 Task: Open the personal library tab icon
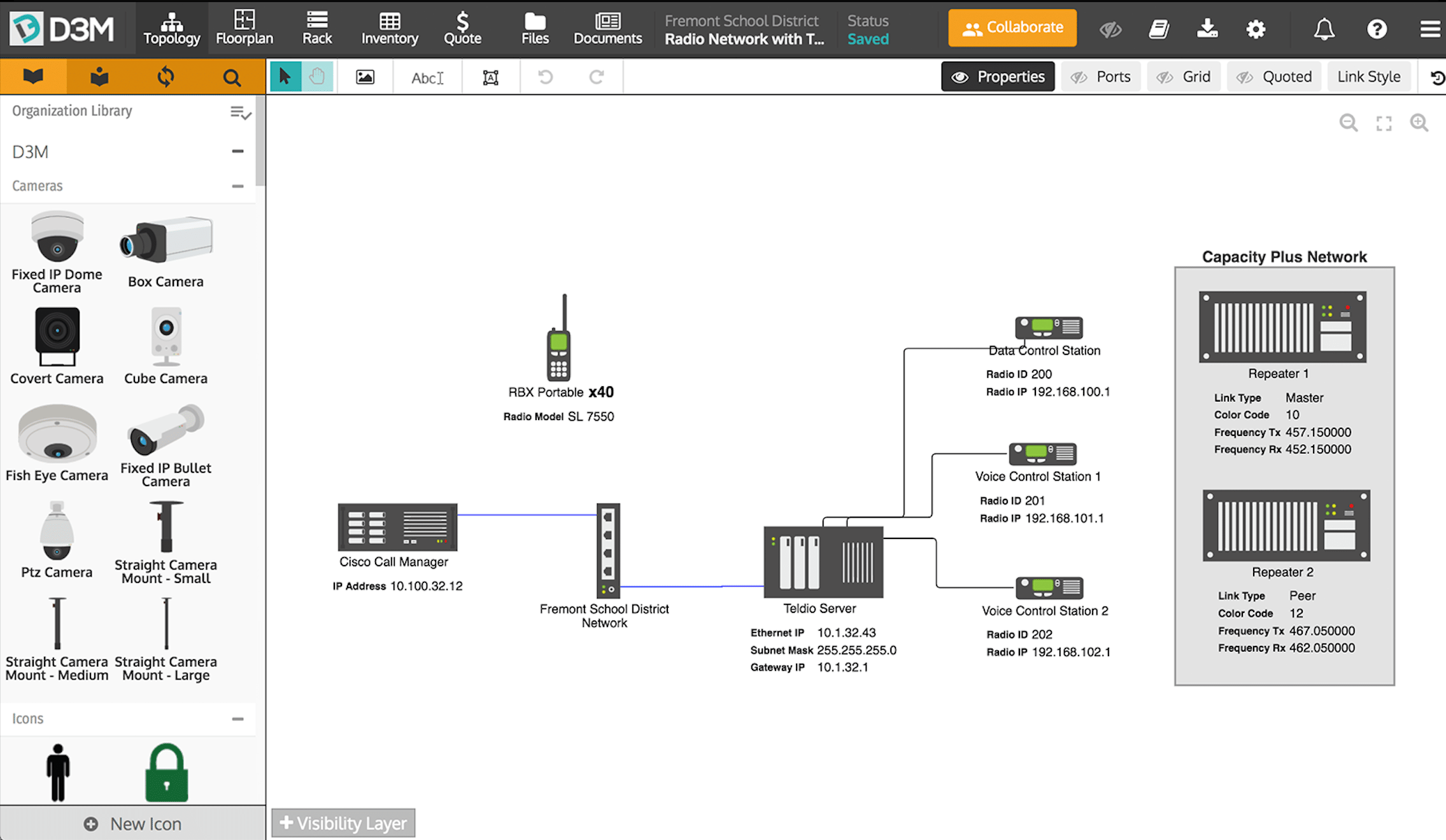99,77
